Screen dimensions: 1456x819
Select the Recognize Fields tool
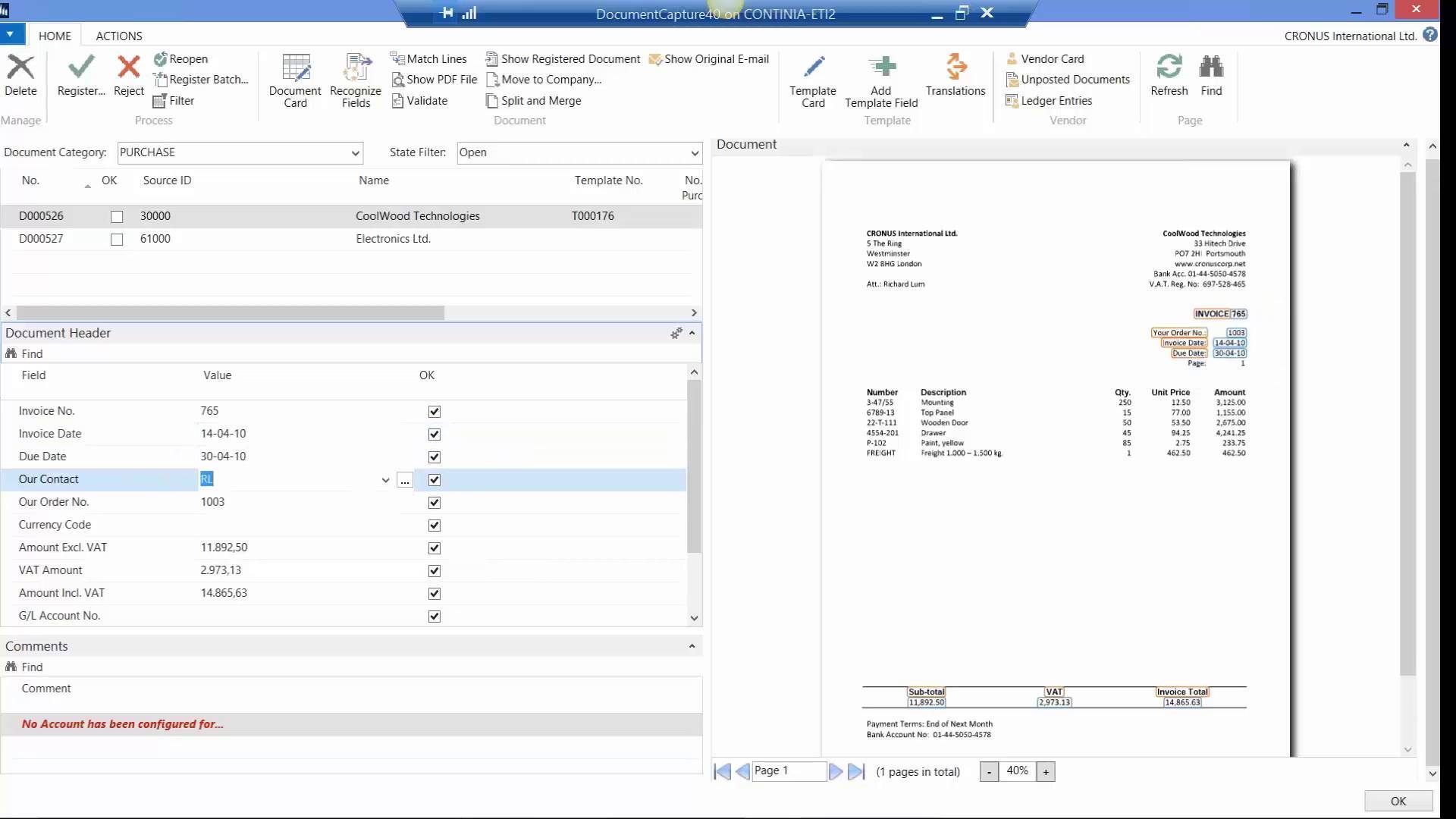pos(355,79)
